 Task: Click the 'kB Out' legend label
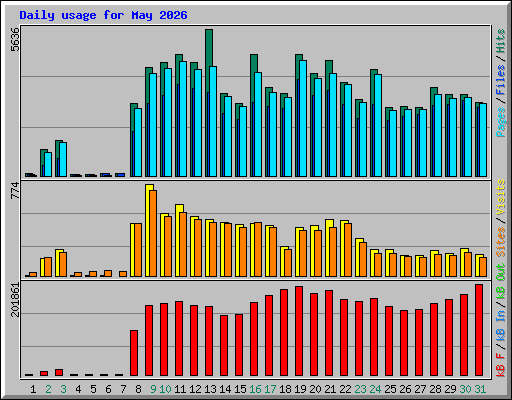pos(501,282)
